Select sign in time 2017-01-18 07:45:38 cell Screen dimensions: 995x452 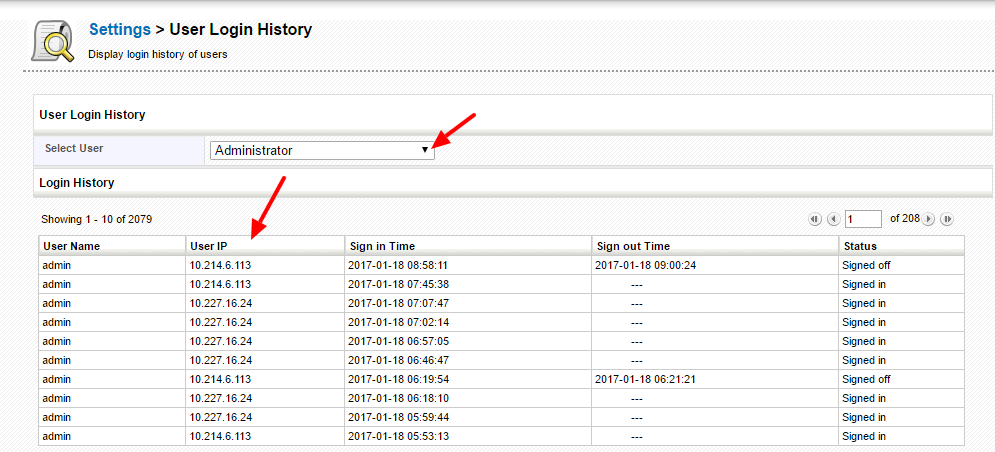pos(398,284)
